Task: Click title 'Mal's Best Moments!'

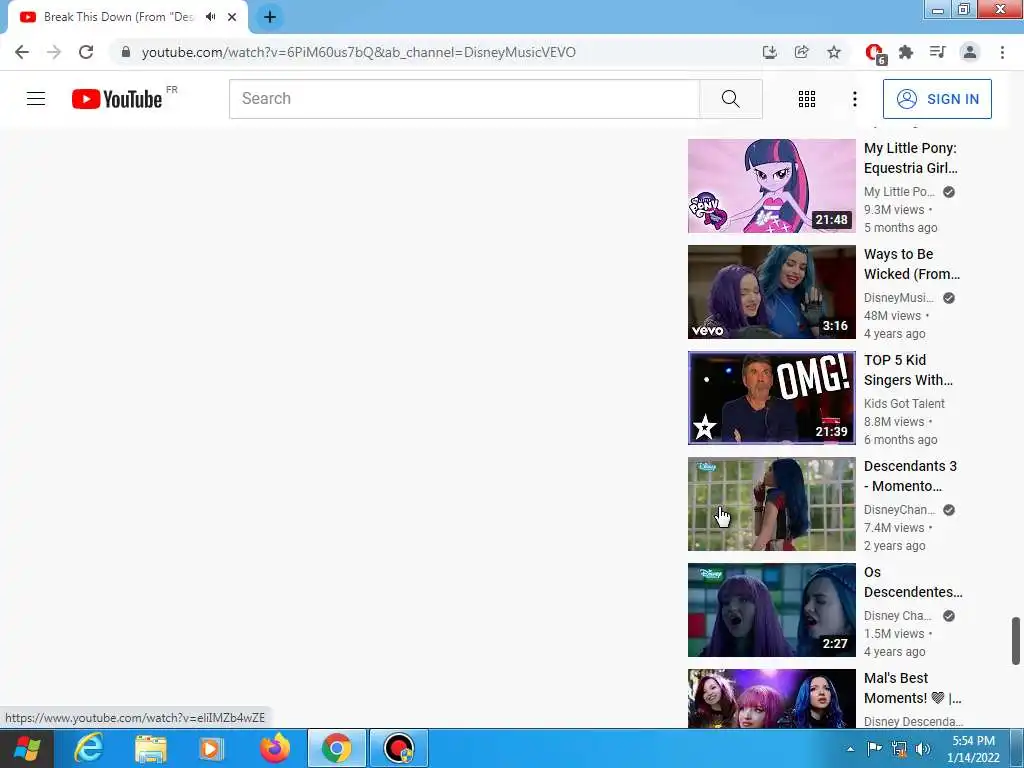Action: click(912, 688)
